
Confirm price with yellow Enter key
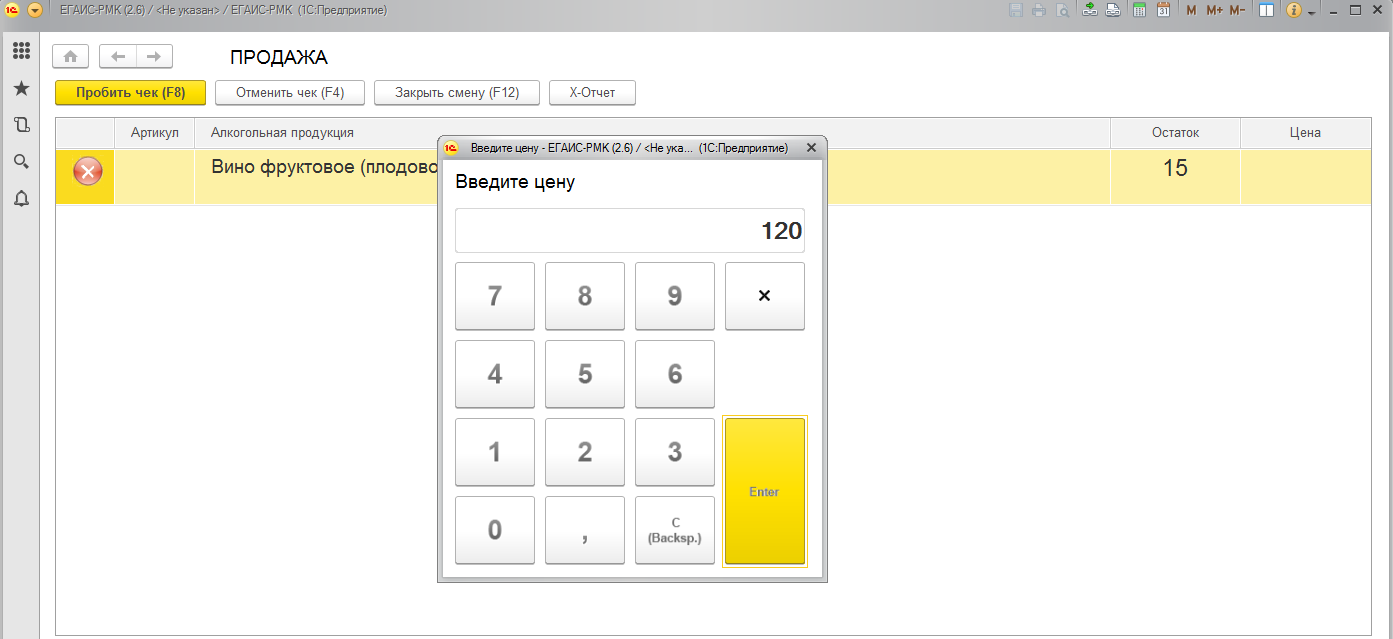coord(765,491)
